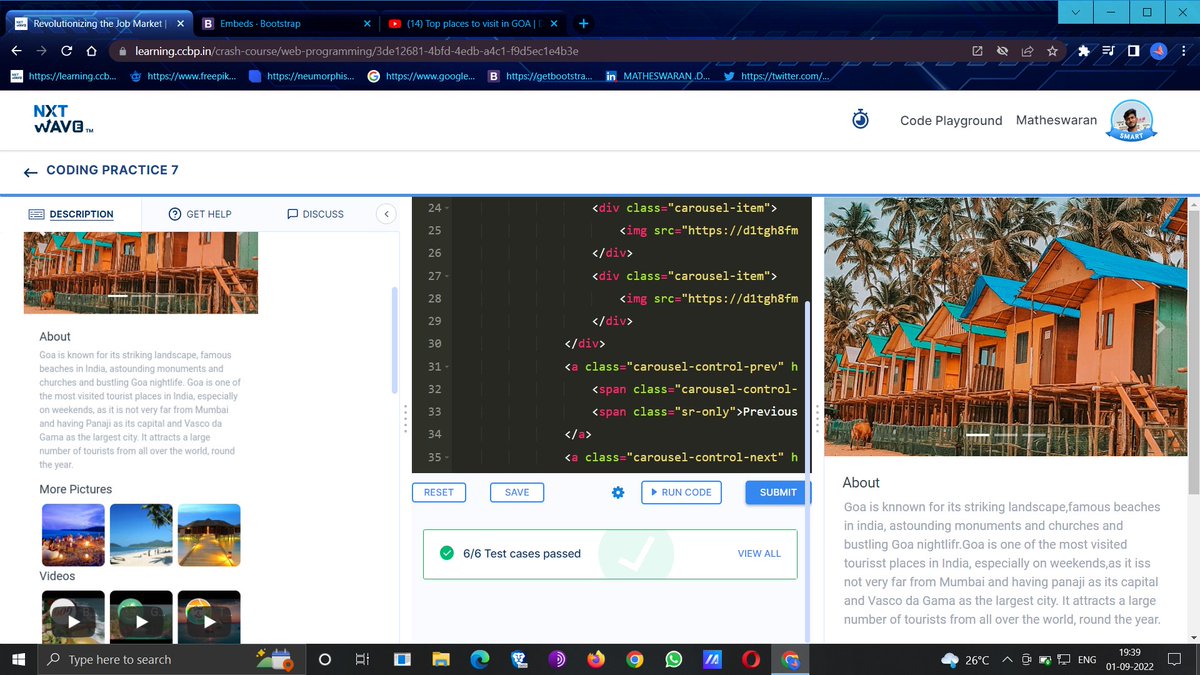The width and height of the screenshot is (1200, 675).
Task: Switch to the Get Help tab
Action: (200, 214)
